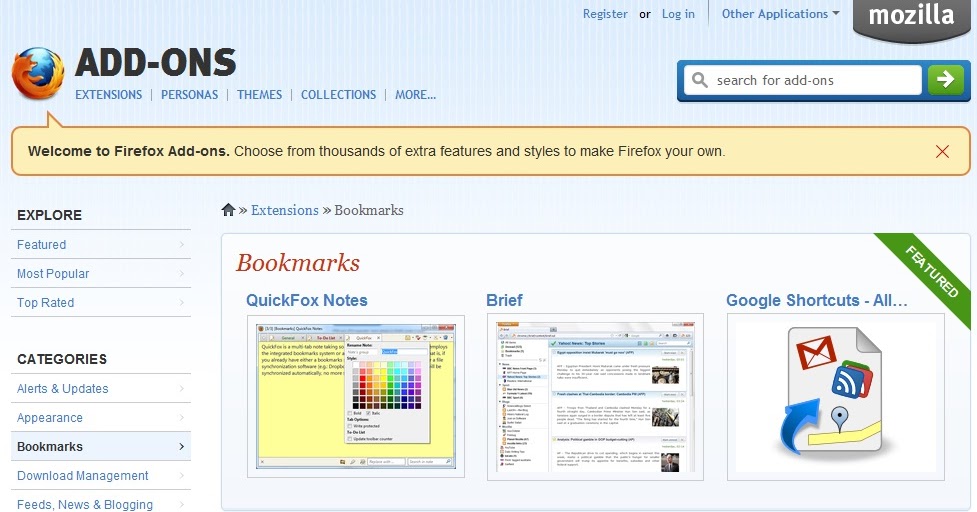Click chevron arrow on Featured row
Screen dimensions: 977x512
pos(181,245)
